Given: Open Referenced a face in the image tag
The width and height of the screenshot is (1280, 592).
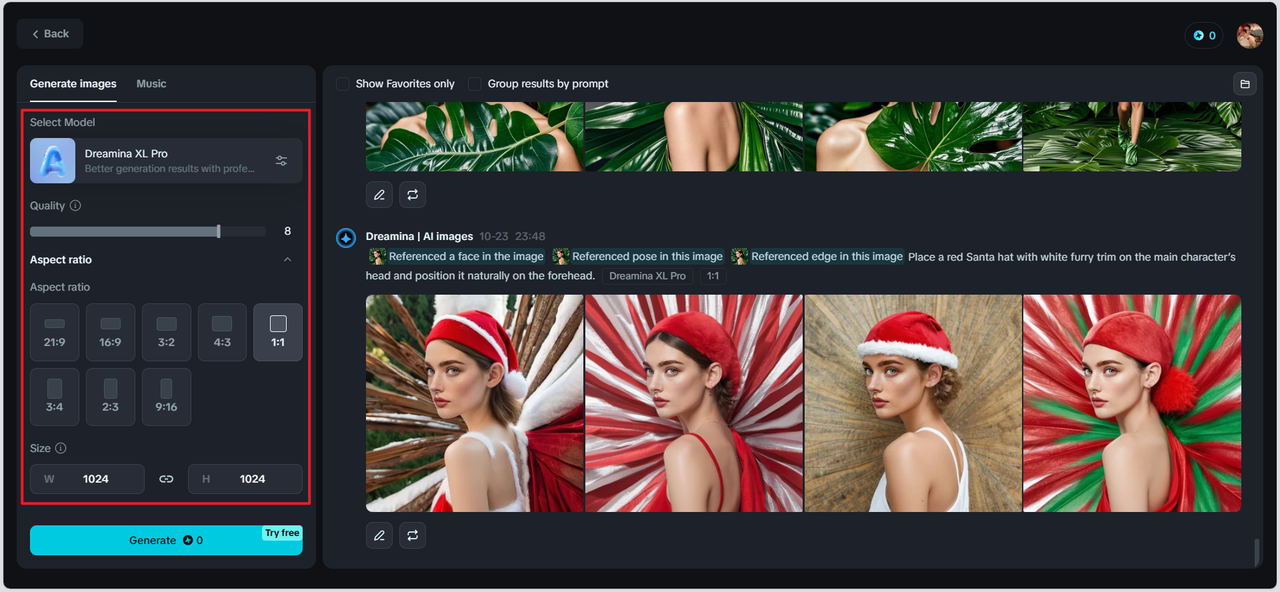Looking at the screenshot, I should coord(457,257).
